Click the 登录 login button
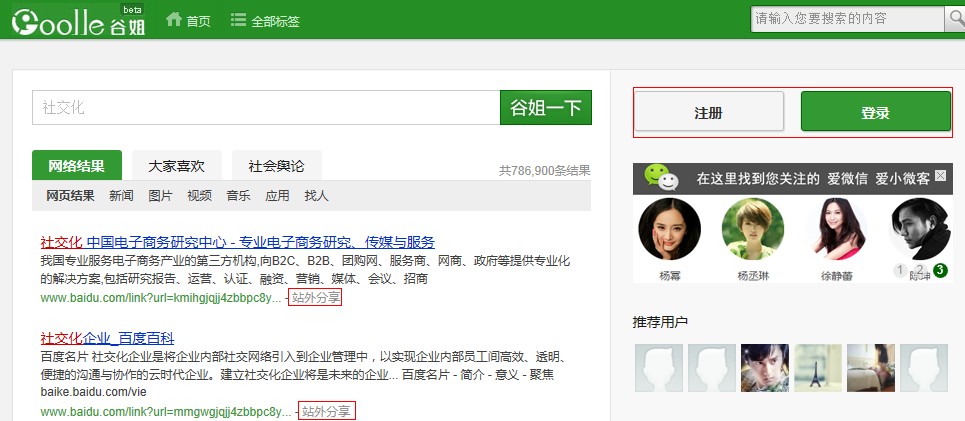Screen dimensions: 965x421 pyautogui.click(x=875, y=112)
